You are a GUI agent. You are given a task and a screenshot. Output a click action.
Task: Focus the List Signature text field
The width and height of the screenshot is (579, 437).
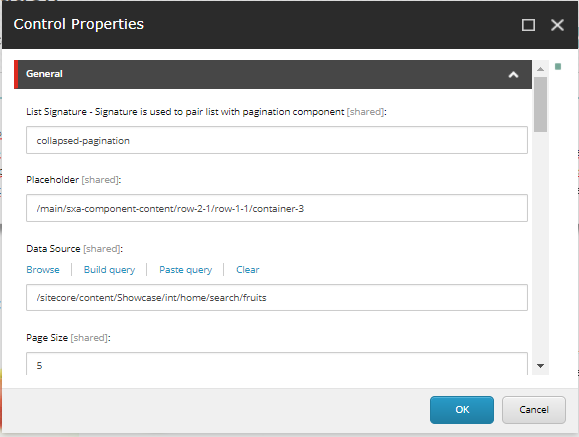click(277, 140)
